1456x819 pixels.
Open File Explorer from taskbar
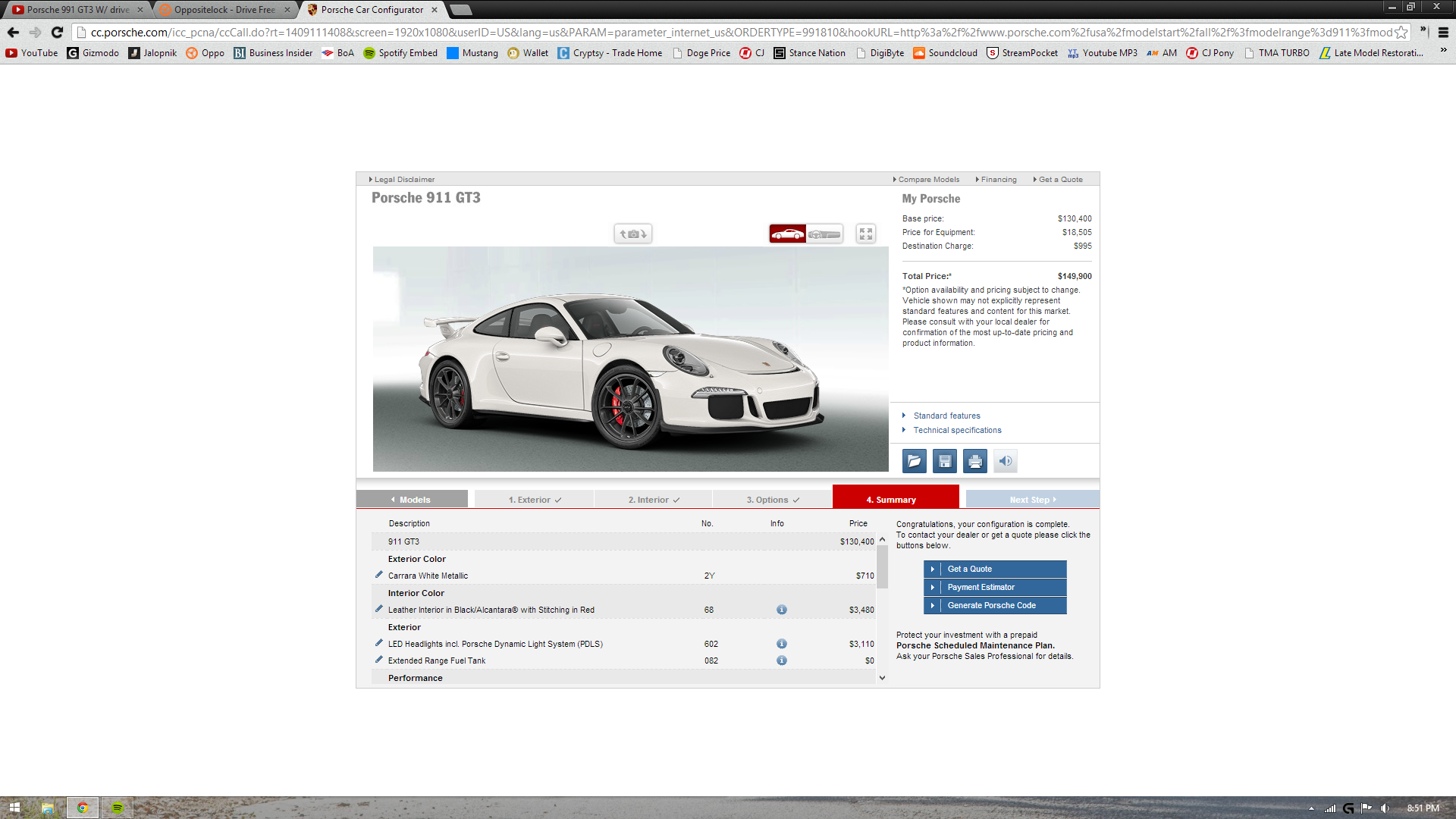coord(48,808)
